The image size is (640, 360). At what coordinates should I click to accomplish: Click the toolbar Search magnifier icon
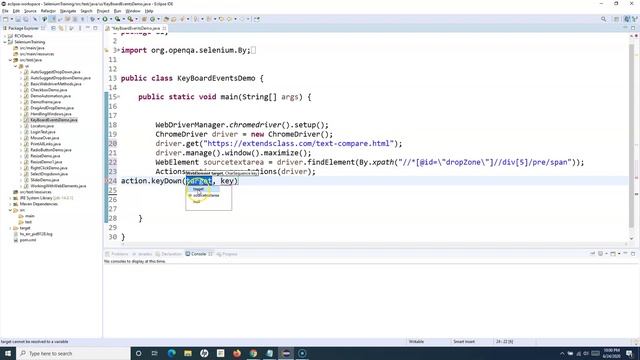pos(603,19)
